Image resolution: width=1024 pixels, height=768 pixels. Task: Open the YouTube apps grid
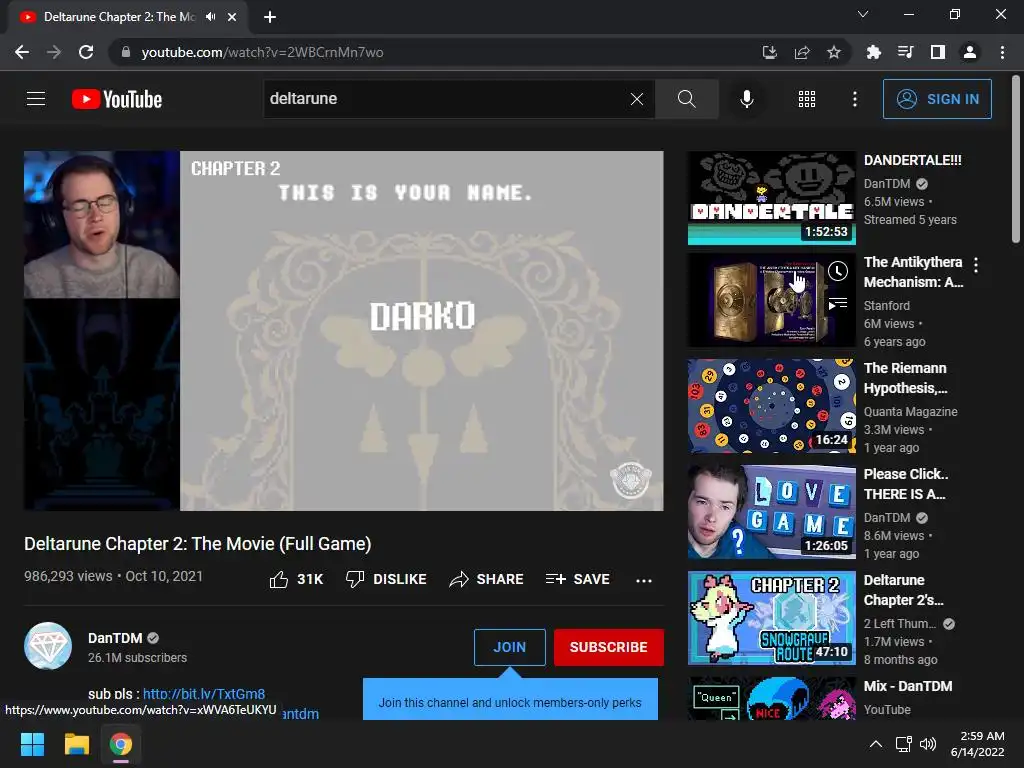tap(807, 99)
